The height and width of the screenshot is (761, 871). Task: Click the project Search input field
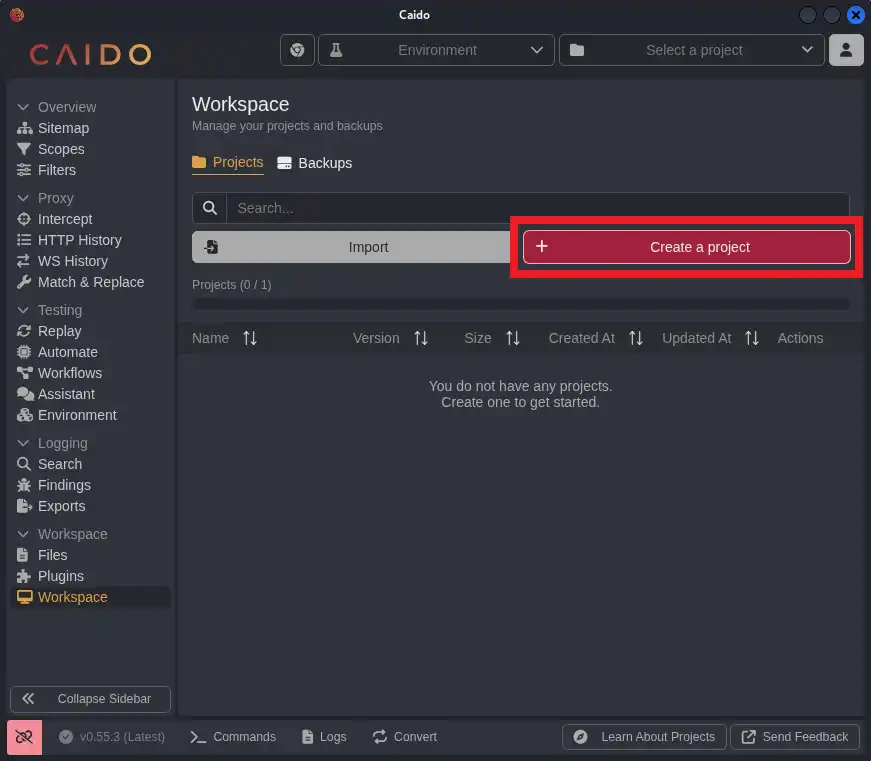(x=536, y=208)
